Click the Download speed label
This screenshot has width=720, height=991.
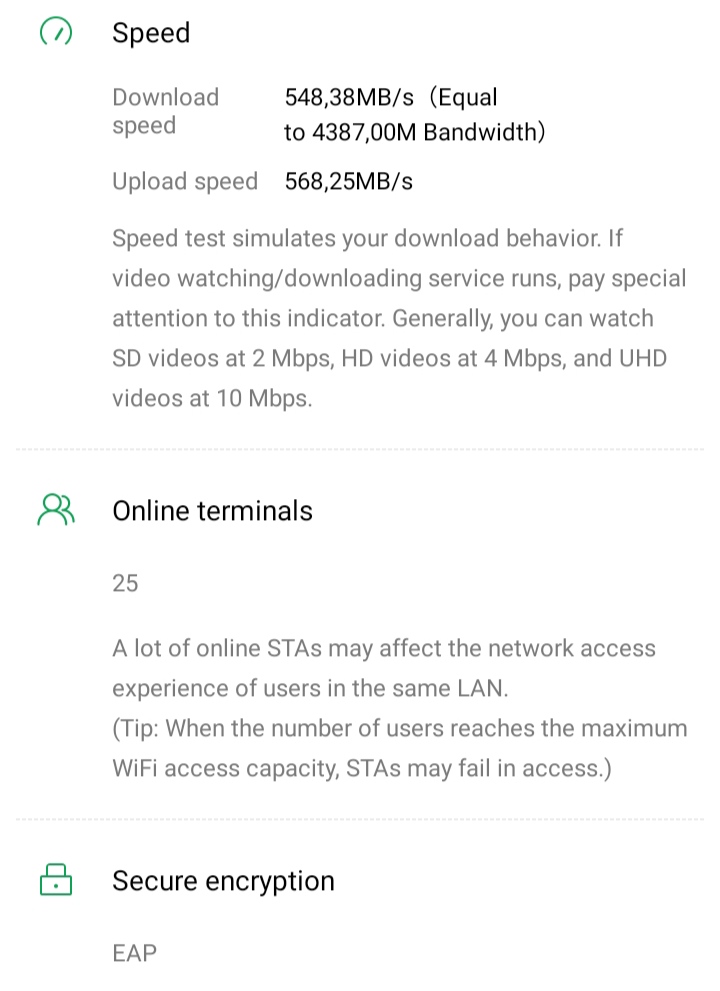click(165, 111)
